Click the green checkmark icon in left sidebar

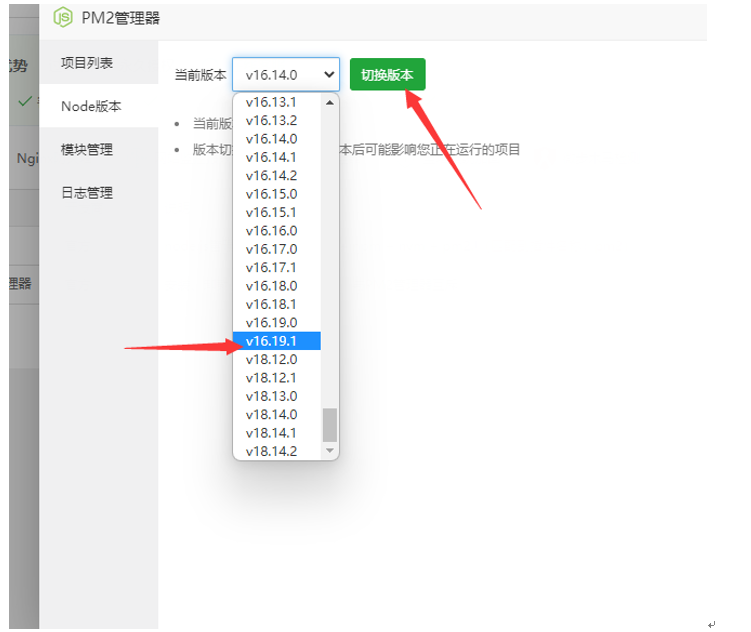[24, 101]
